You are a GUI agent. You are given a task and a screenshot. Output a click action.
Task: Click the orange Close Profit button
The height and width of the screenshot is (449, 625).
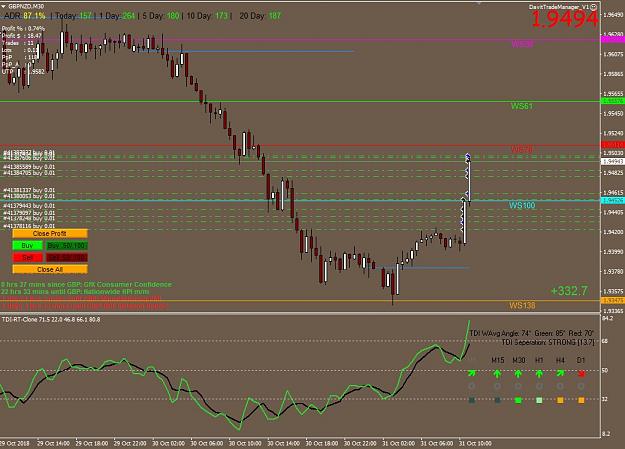click(x=49, y=234)
